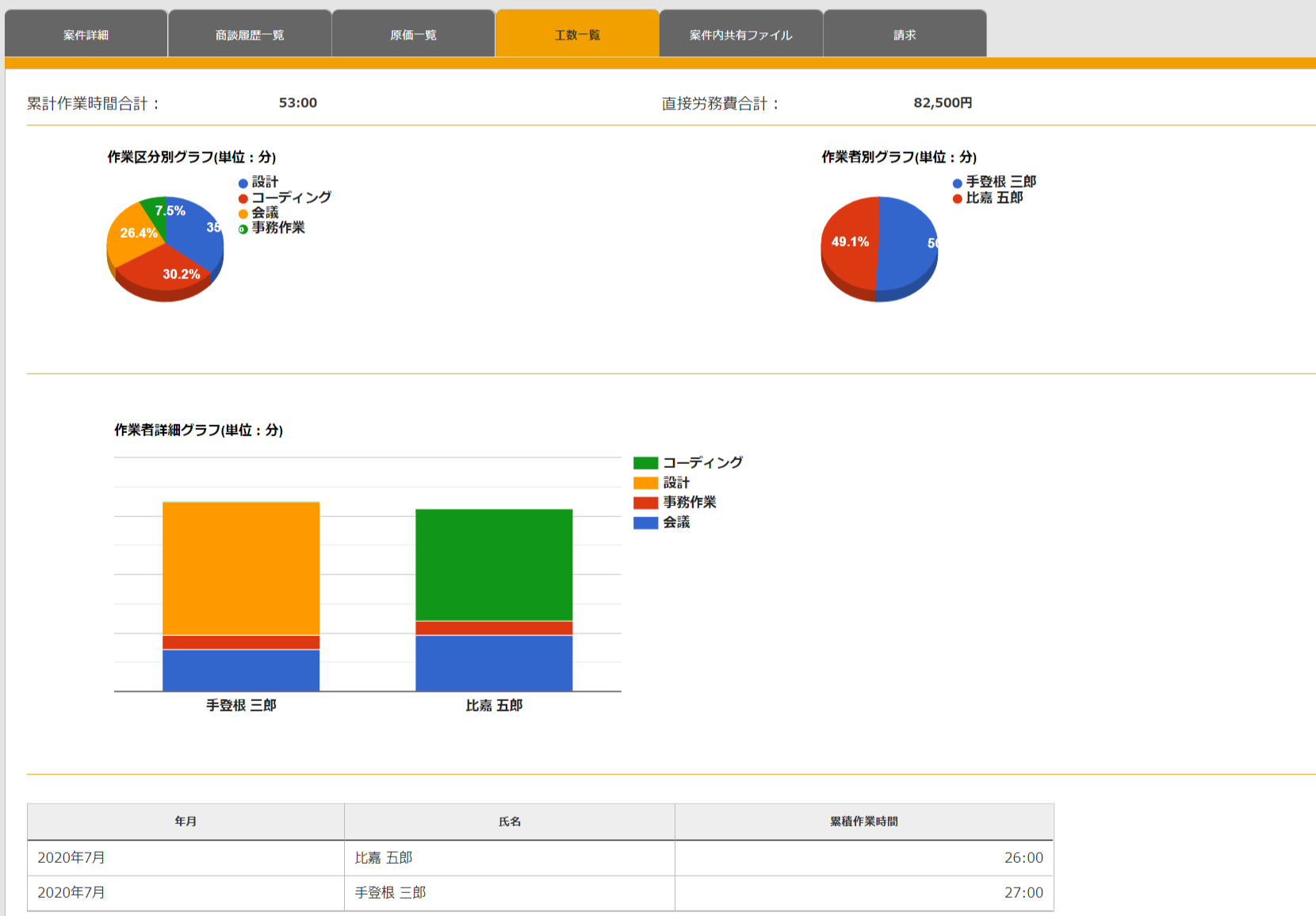This screenshot has height=916, width=1316.
Task: Select the 工数一覧 tab
Action: click(577, 34)
